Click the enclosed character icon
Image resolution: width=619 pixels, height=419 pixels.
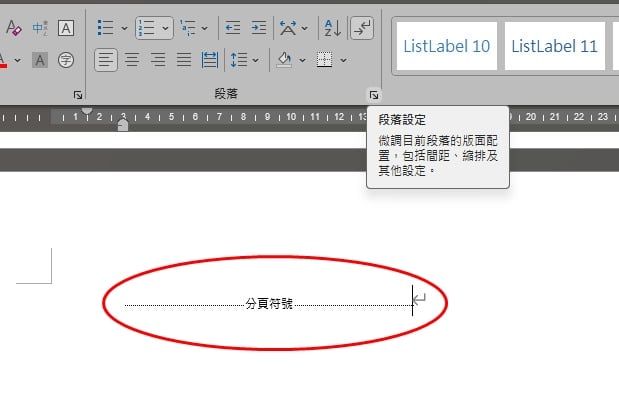(x=66, y=60)
